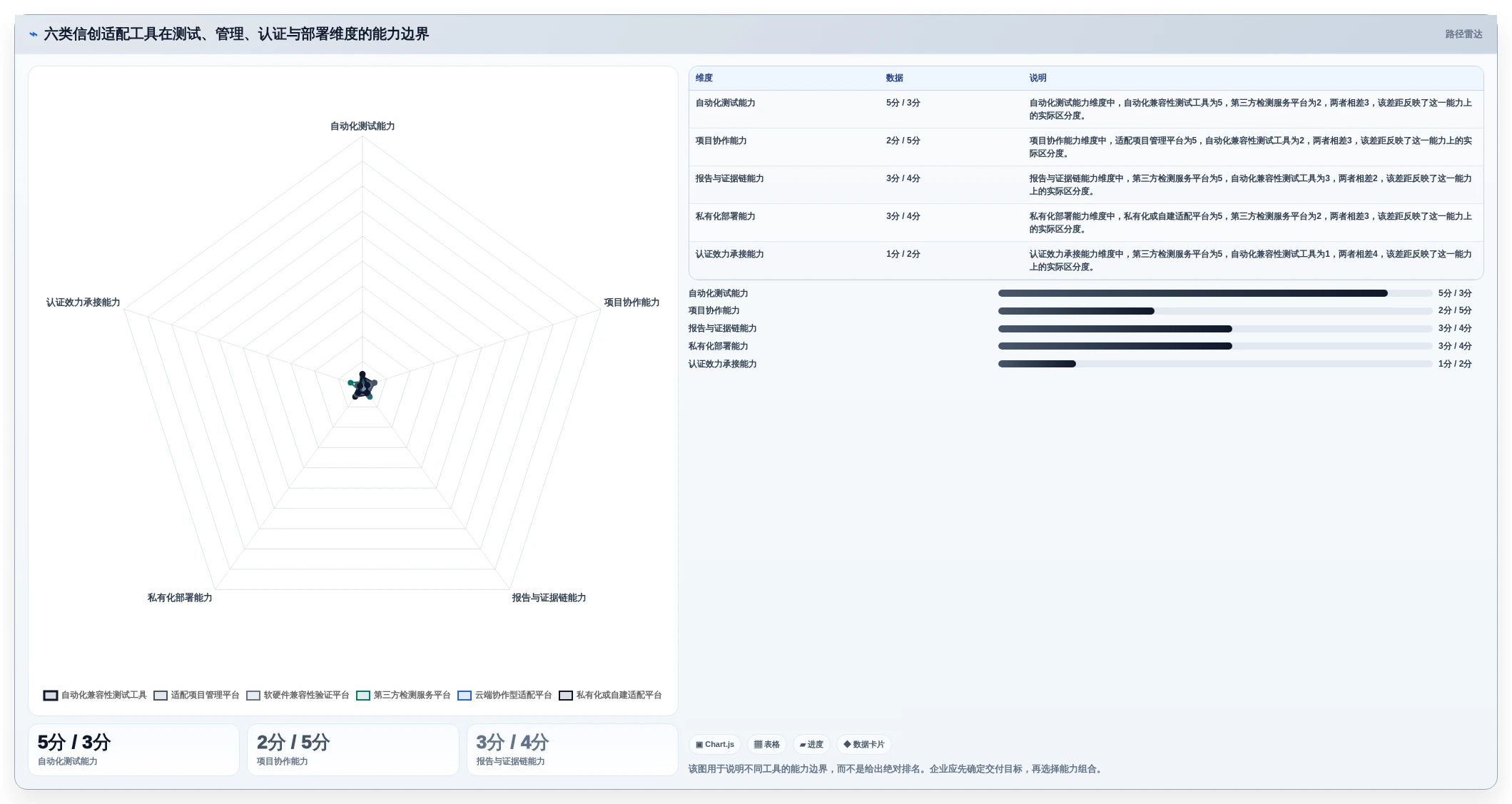Screen dimensions: 1512x804
Task: Click radar axis label 报告与证据链能力
Action: (549, 598)
